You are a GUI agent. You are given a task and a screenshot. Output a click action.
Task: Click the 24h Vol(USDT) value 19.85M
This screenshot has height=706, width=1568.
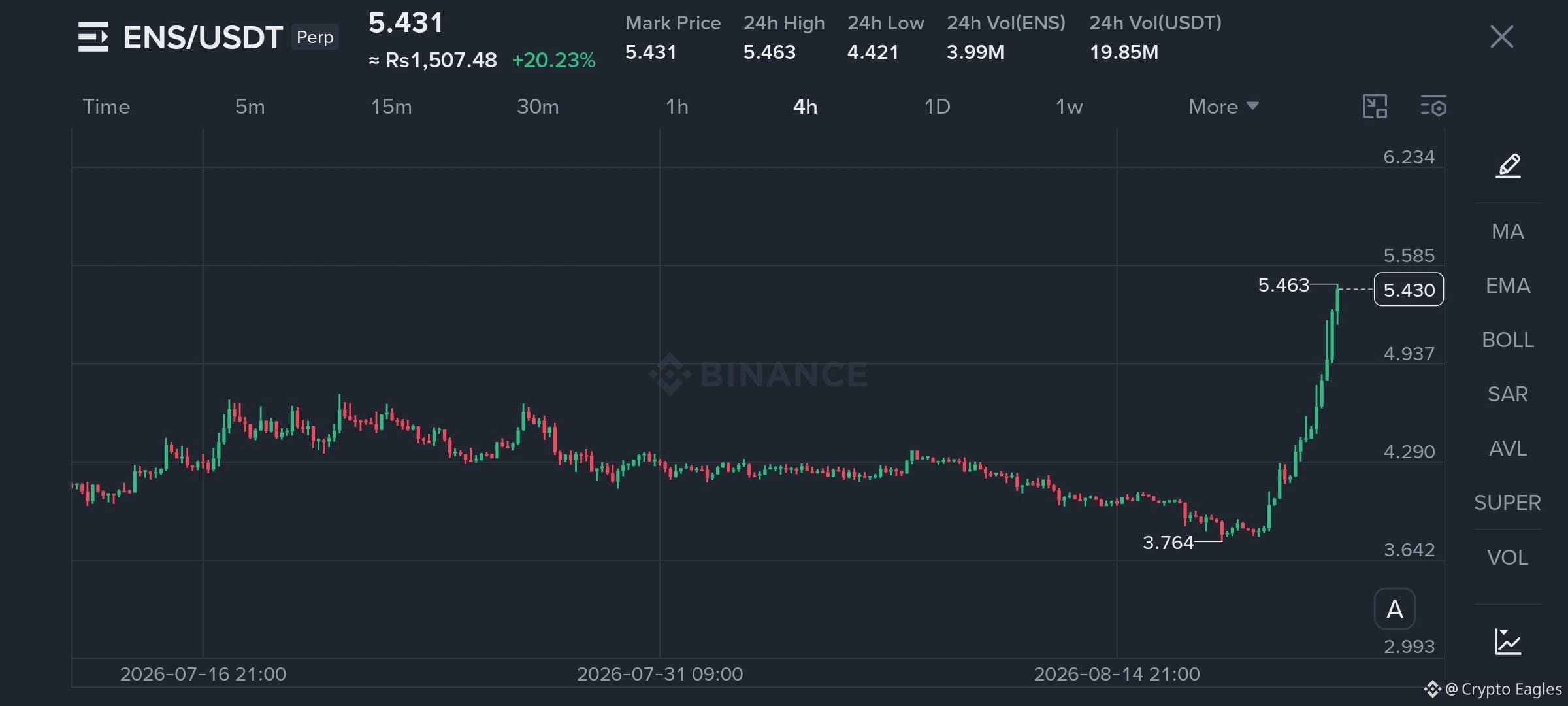pyautogui.click(x=1124, y=52)
